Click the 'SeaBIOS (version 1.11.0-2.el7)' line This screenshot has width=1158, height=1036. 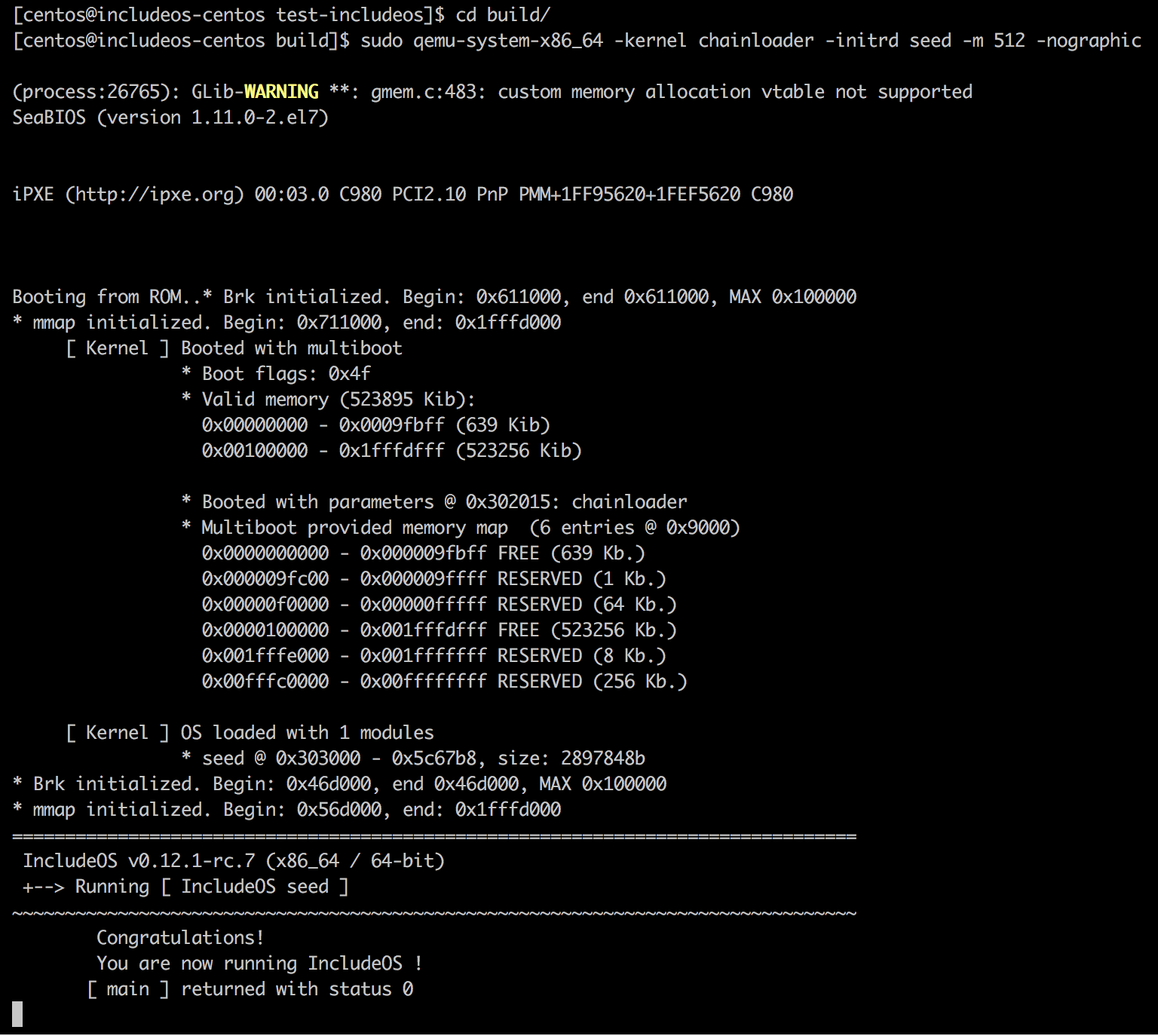pyautogui.click(x=170, y=117)
